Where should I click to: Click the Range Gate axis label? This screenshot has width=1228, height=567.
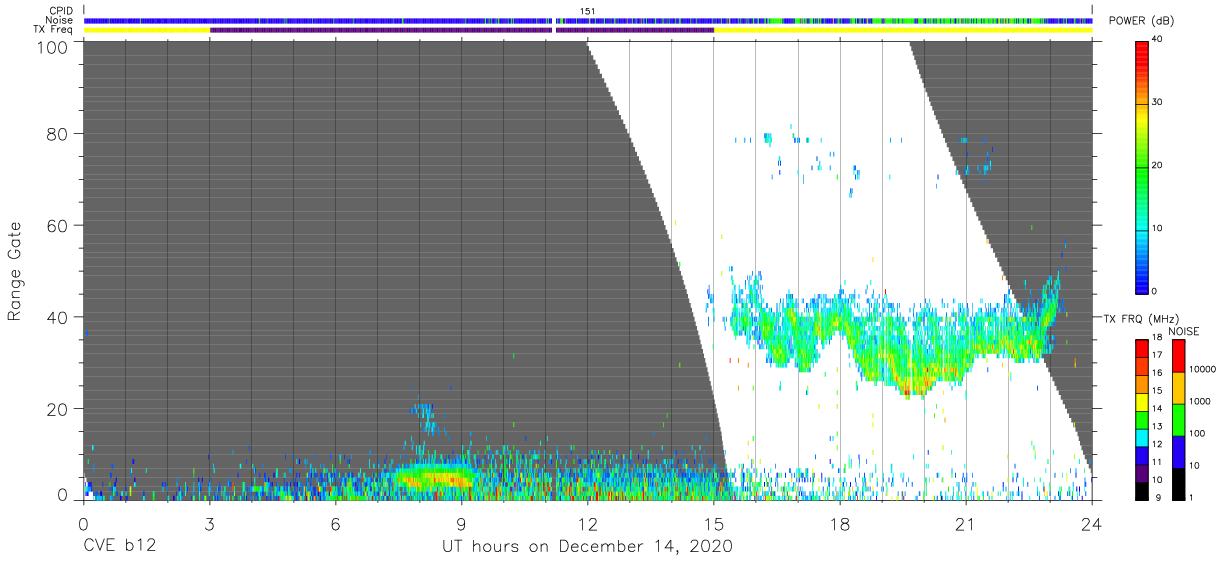[x=15, y=272]
